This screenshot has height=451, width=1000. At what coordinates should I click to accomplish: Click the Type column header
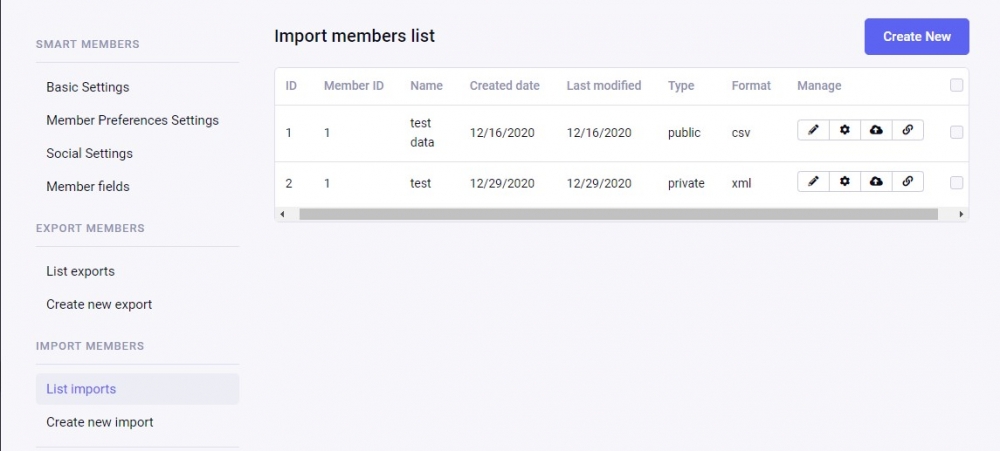tap(681, 85)
